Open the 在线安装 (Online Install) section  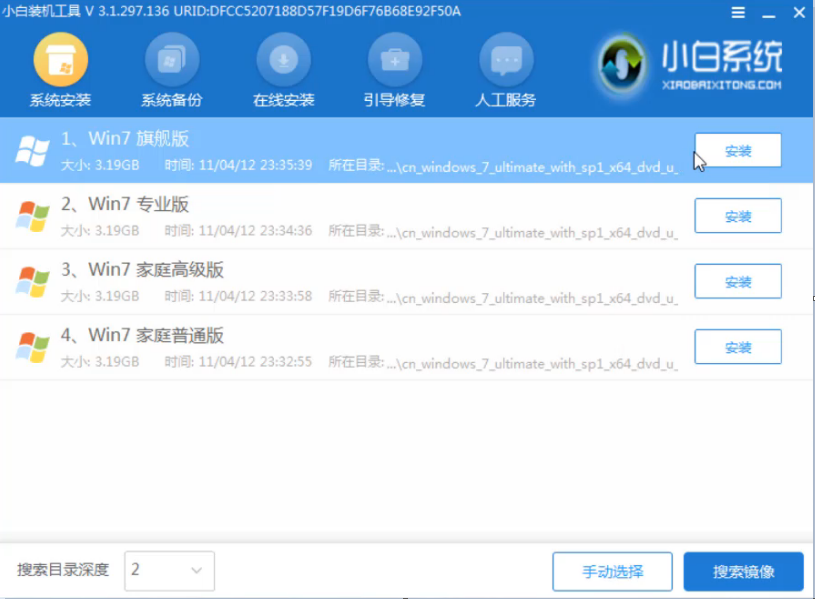(x=284, y=67)
